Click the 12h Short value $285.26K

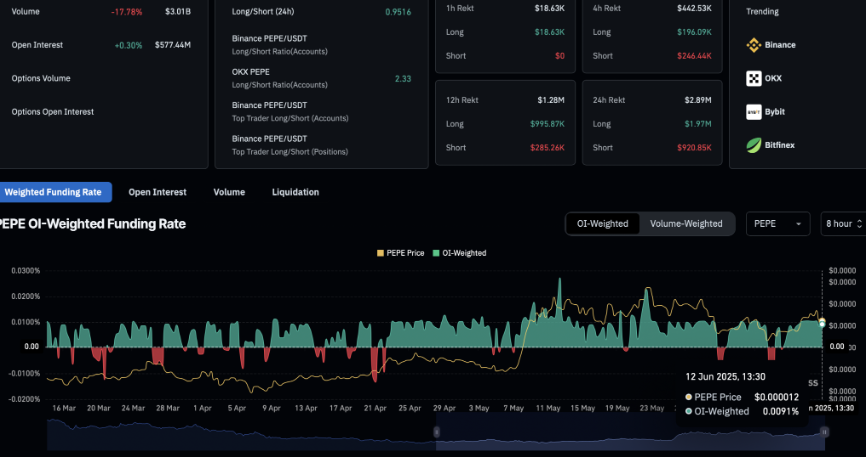(547, 148)
